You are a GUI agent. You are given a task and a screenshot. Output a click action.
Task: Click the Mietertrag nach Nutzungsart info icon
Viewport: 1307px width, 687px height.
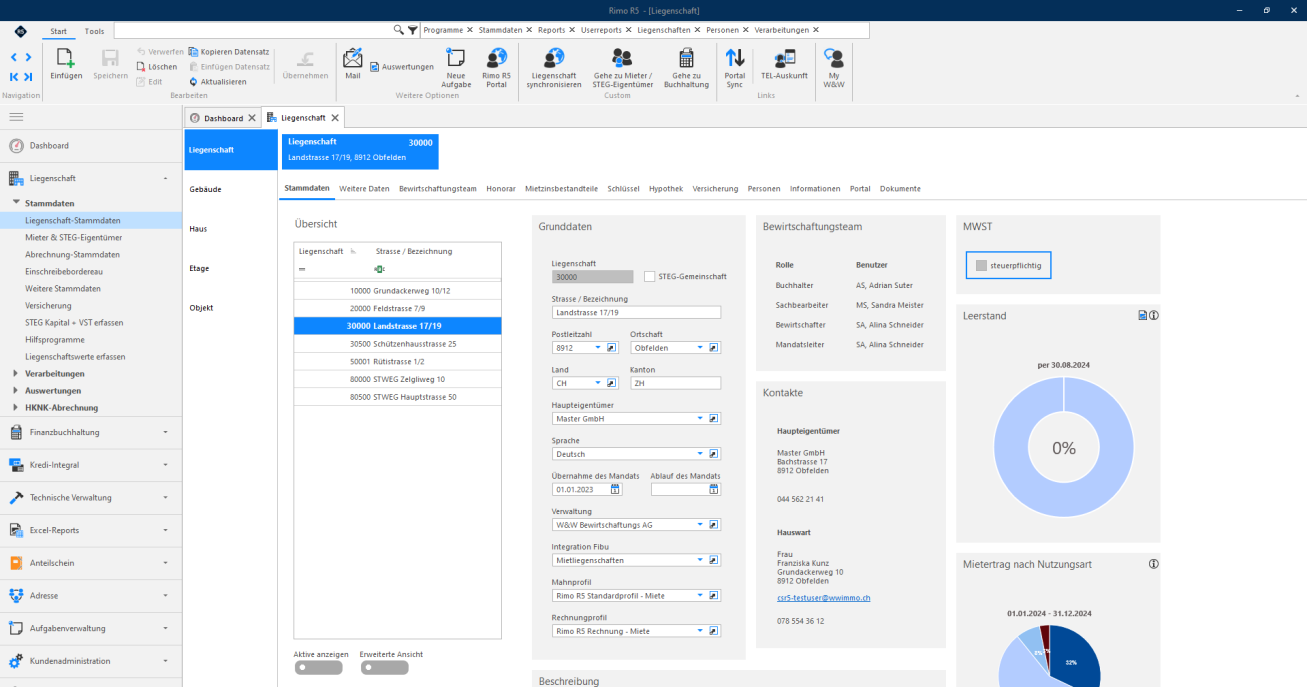[x=1153, y=564]
